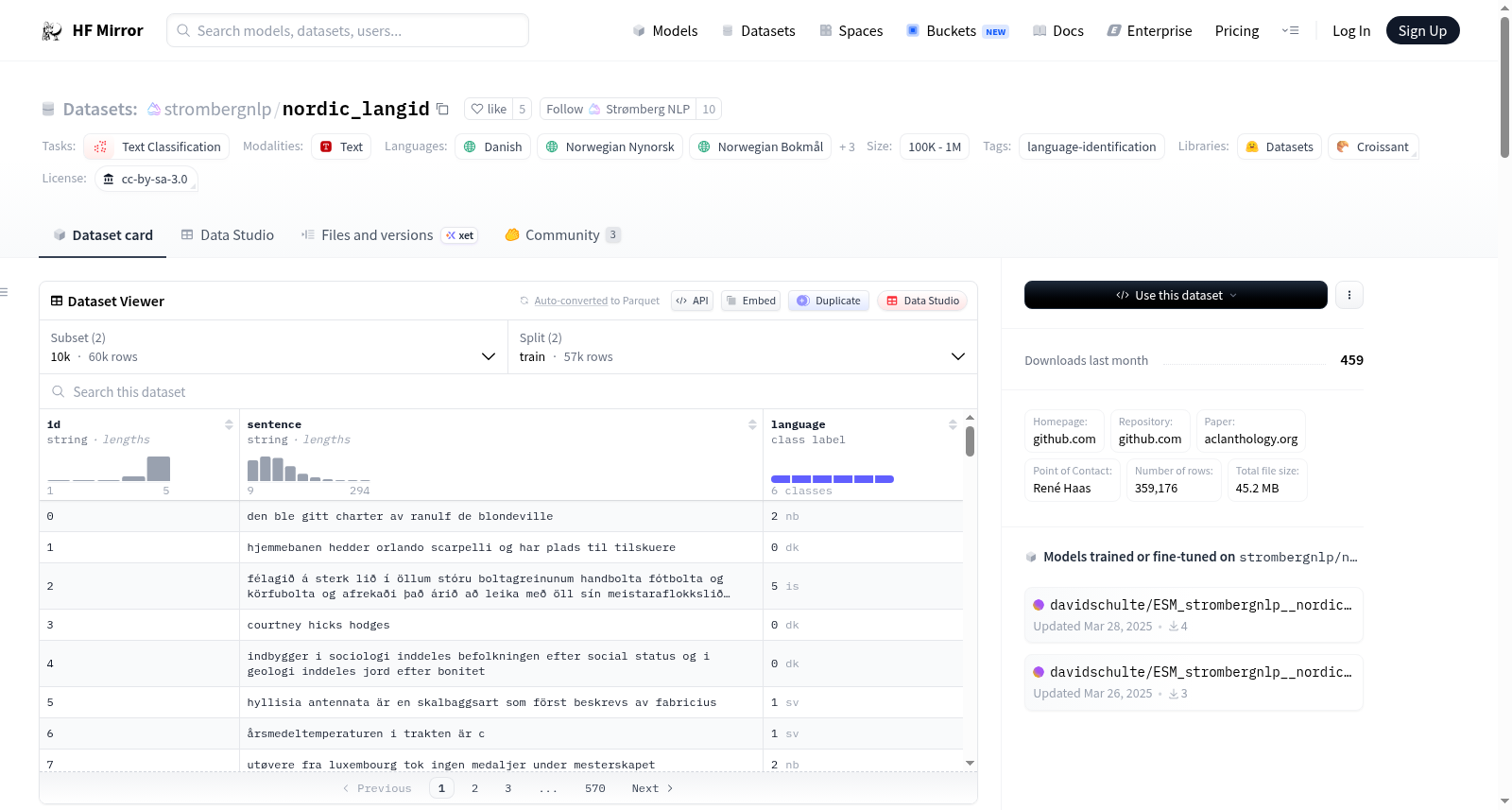Sort the sentence column
Viewport: 1512px width, 810px height.
click(x=752, y=424)
